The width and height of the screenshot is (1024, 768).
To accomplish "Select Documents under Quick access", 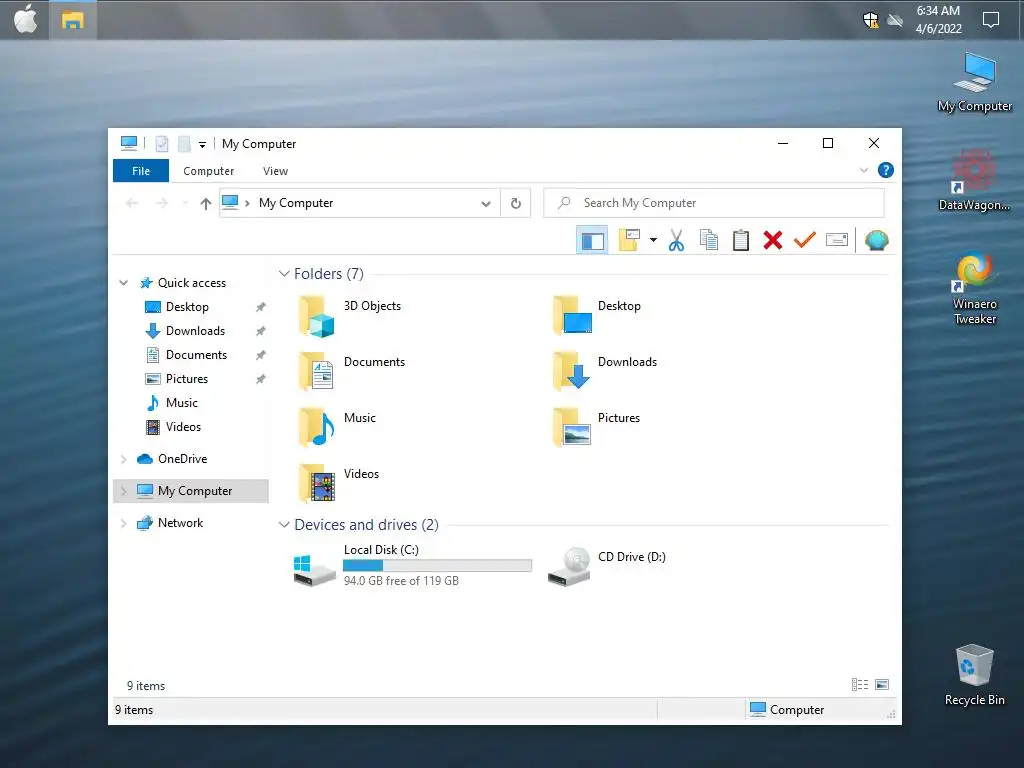I will (x=196, y=355).
